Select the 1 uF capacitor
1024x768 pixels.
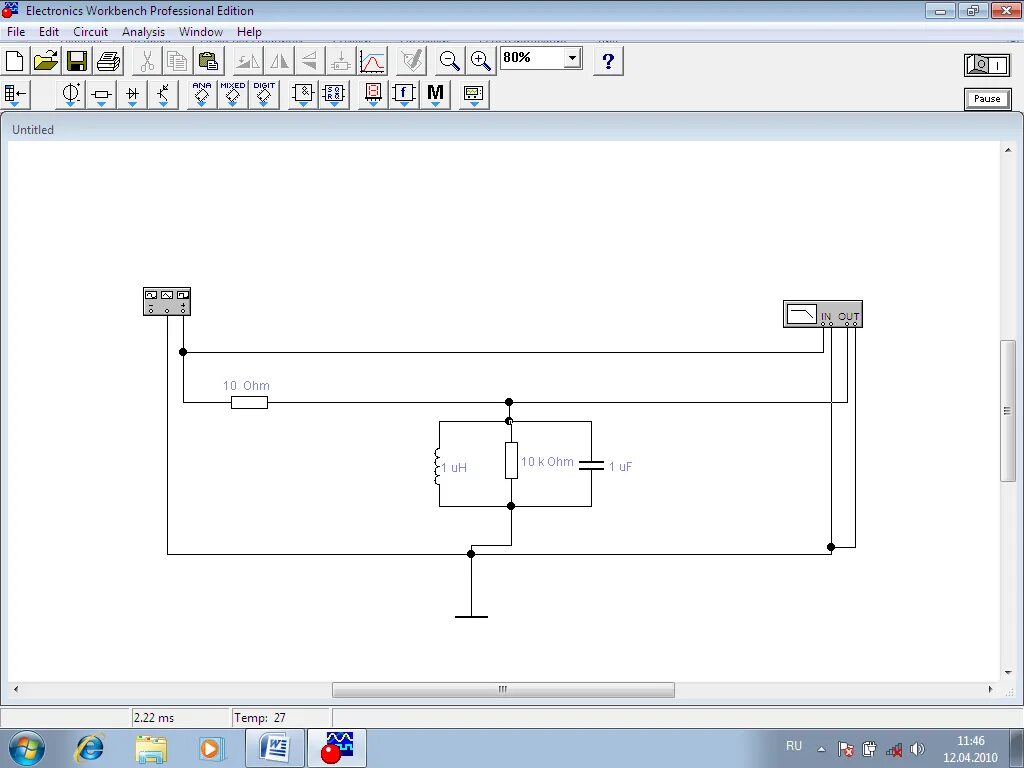click(x=592, y=465)
